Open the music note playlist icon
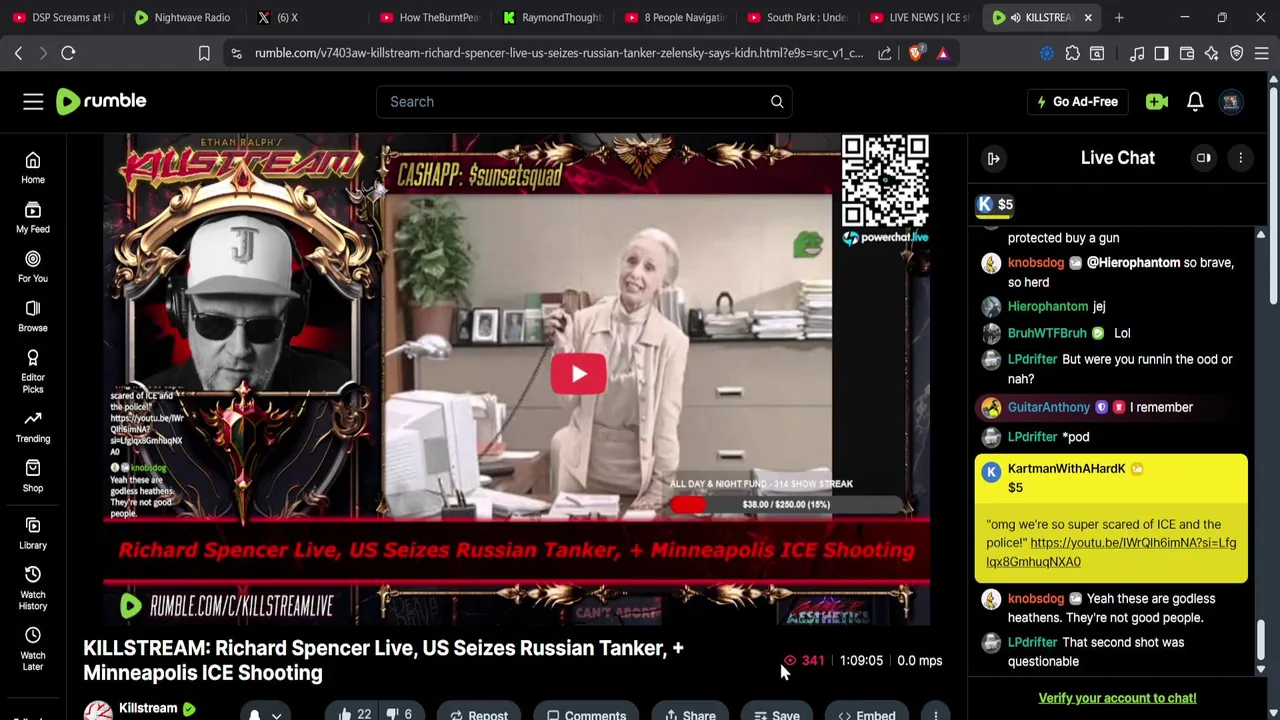Viewport: 1280px width, 720px height. [1137, 53]
